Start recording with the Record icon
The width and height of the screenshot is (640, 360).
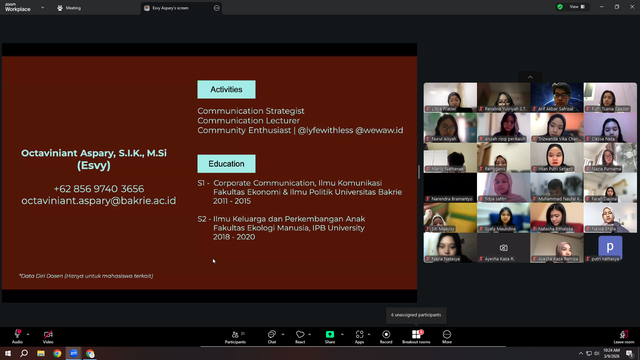click(386, 334)
